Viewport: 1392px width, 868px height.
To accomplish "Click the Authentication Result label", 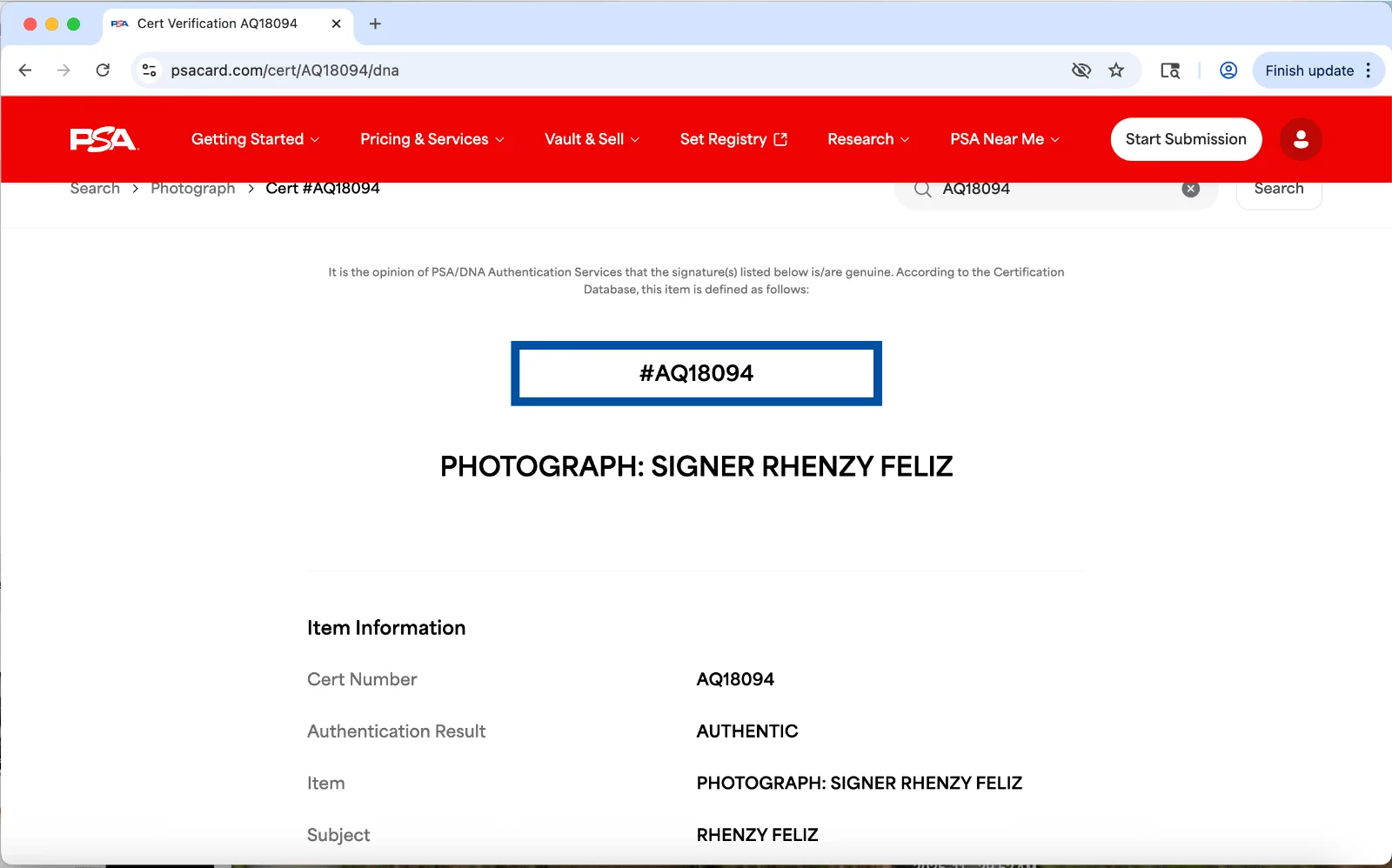I will pos(396,731).
